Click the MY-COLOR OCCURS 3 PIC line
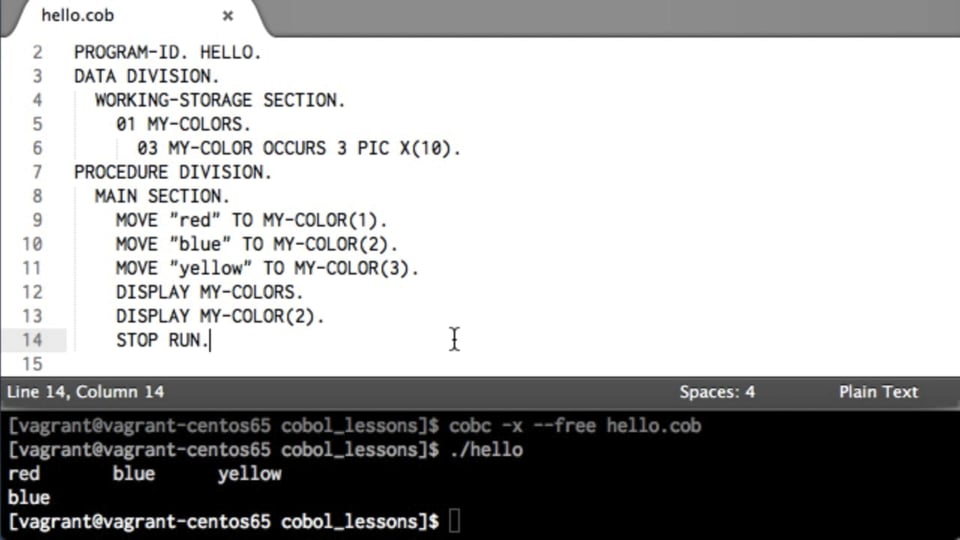The width and height of the screenshot is (960, 540). 300,148
